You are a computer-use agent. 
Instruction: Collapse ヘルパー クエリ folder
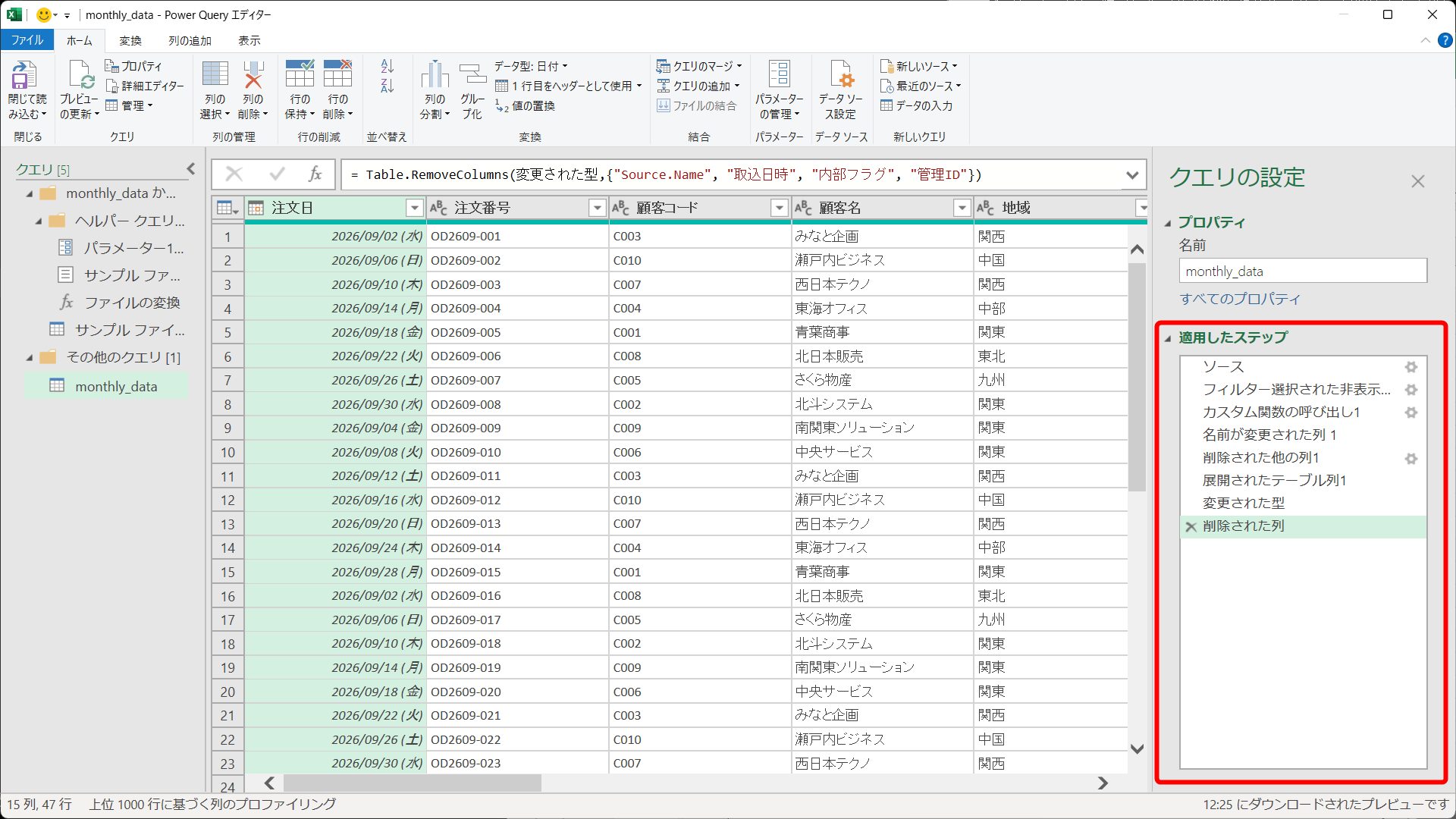click(39, 221)
